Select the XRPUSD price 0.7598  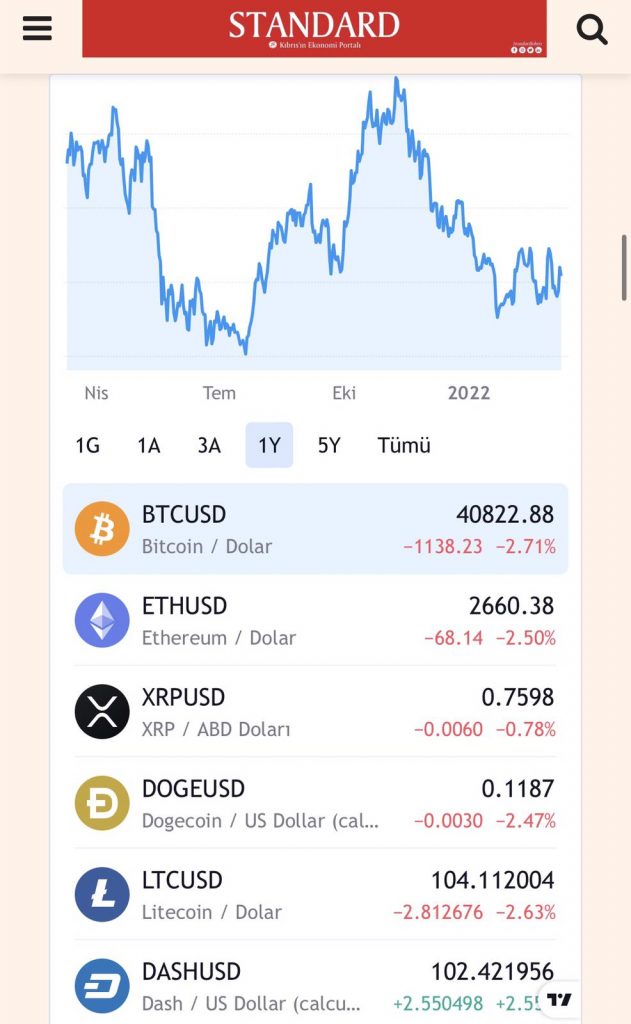click(x=517, y=697)
